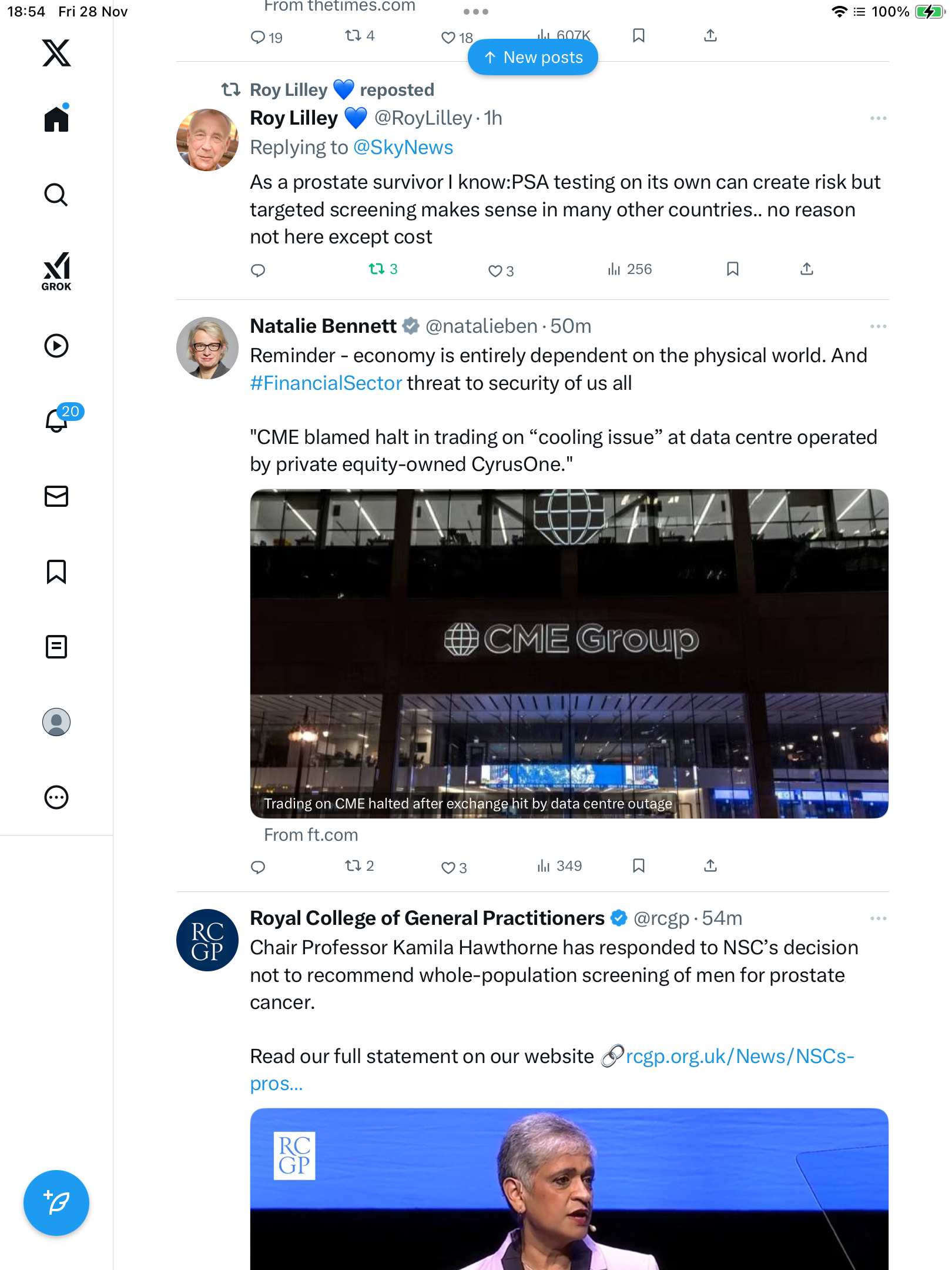Open Messages envelope icon
Screen dimensions: 952x1270
coord(56,496)
